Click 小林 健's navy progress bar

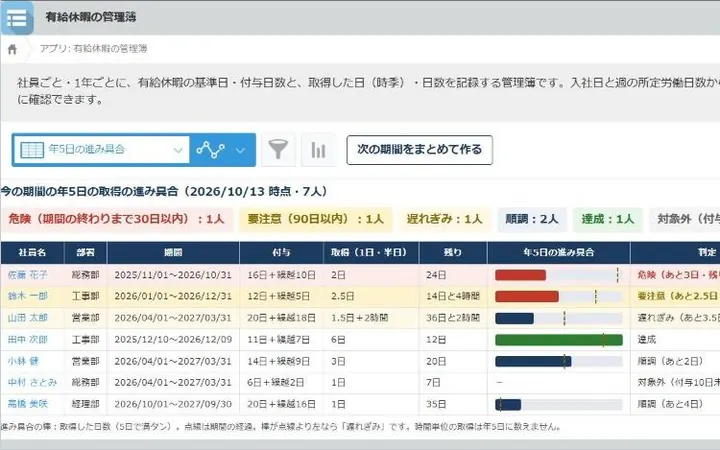(x=533, y=361)
